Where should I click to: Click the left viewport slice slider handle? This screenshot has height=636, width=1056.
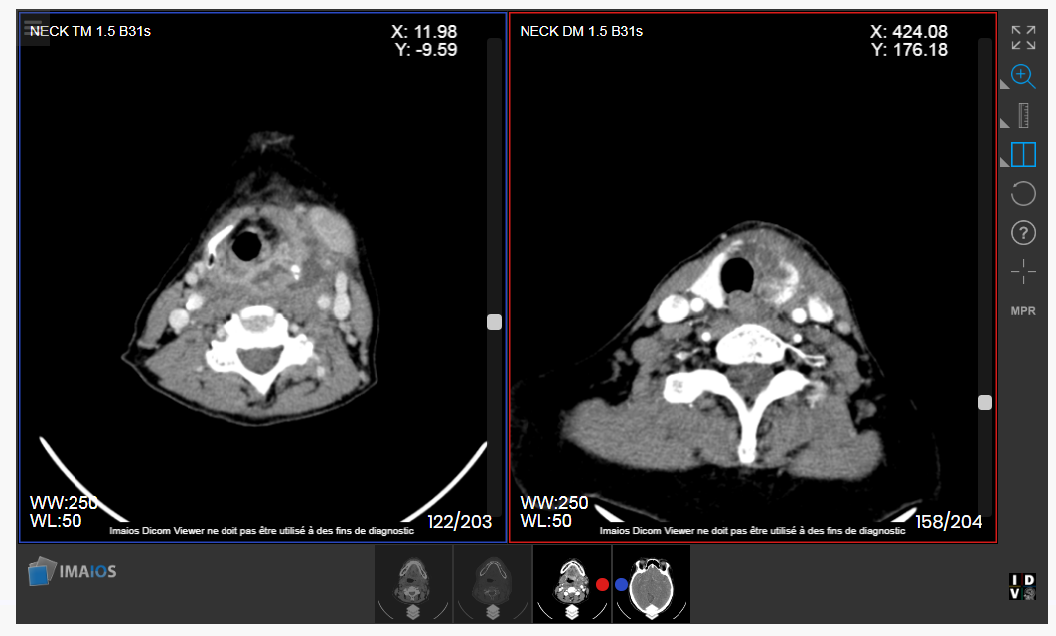[494, 322]
